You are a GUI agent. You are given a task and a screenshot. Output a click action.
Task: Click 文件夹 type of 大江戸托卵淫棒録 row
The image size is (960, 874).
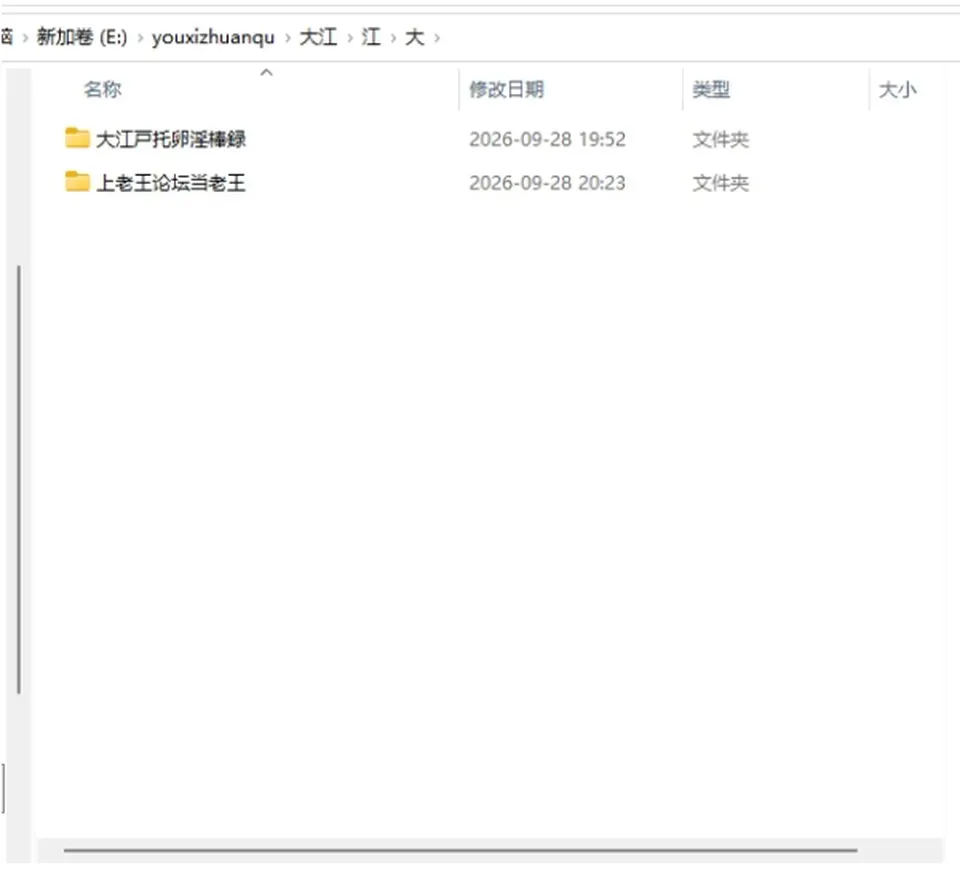click(721, 140)
